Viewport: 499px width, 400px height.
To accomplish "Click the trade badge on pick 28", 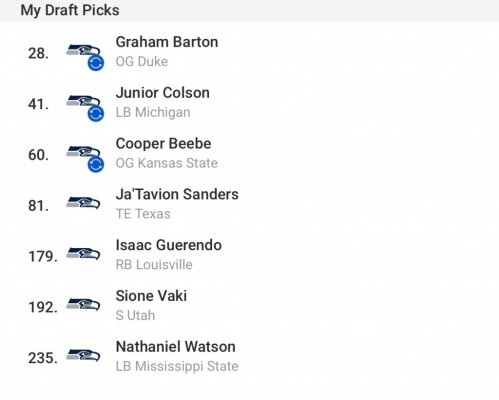I will coord(96,63).
